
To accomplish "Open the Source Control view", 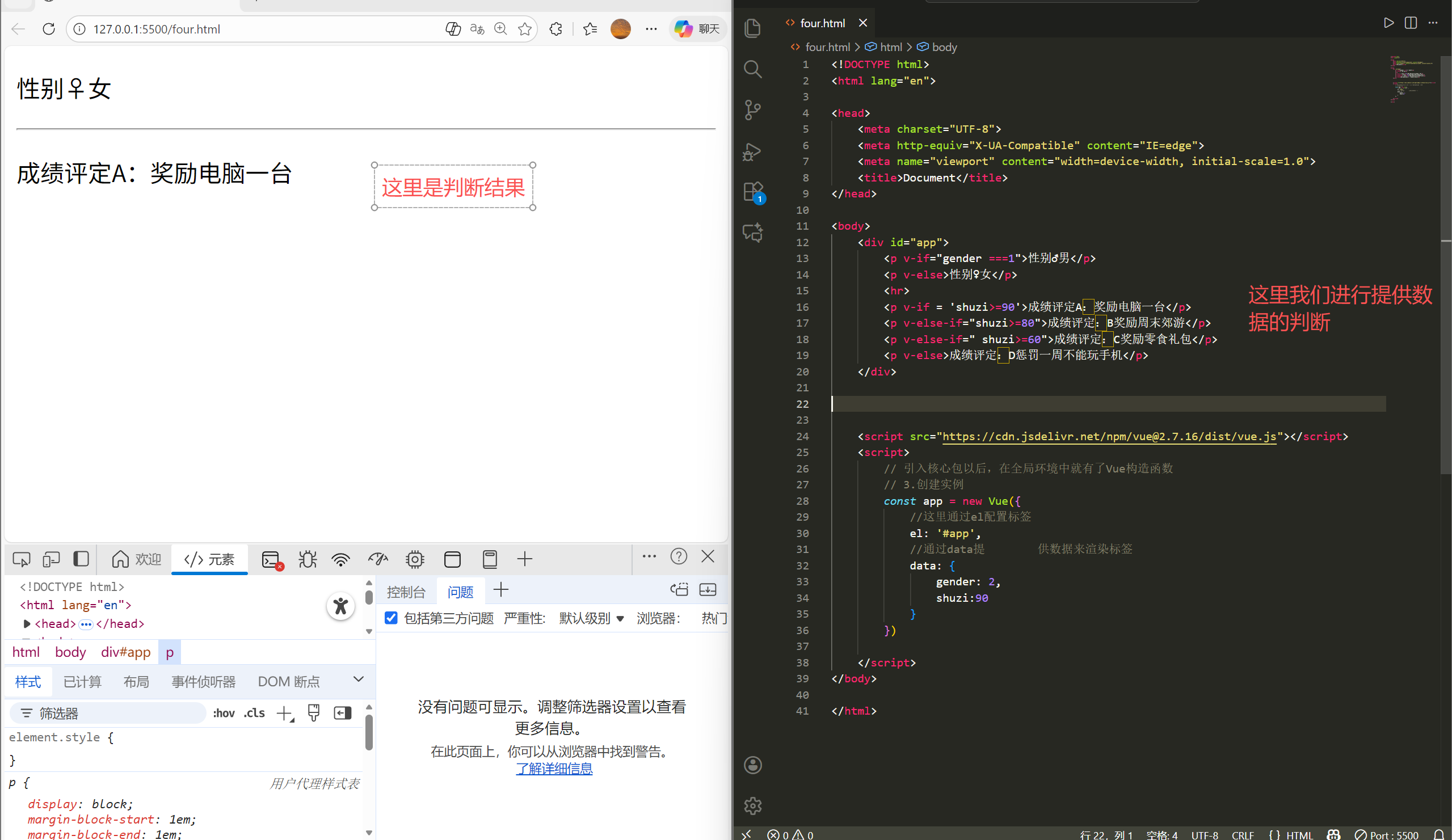I will (x=752, y=109).
